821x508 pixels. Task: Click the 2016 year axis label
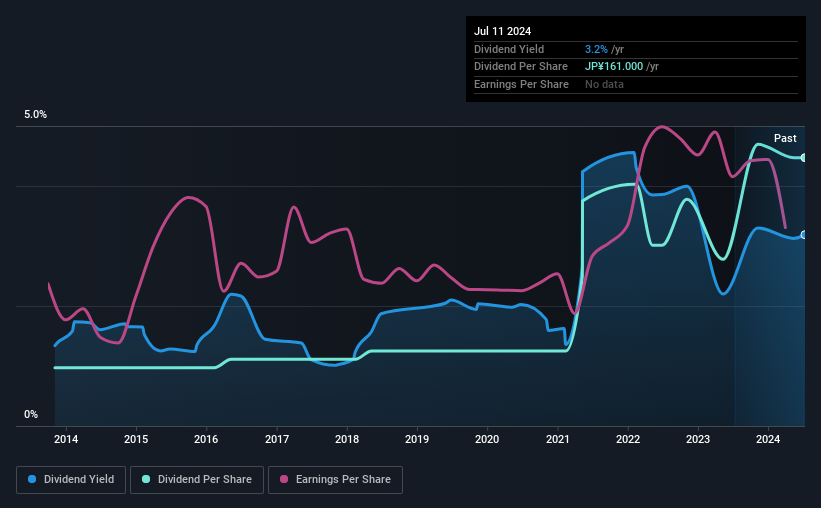point(206,439)
